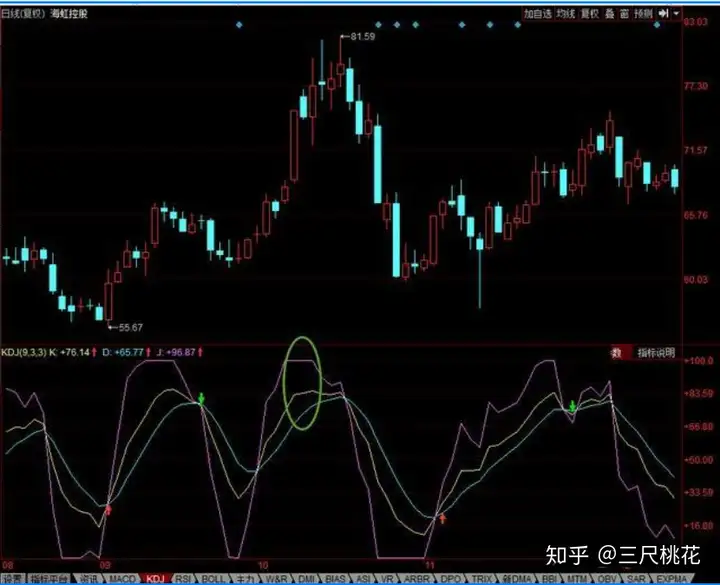Click the 71.57 price axis label

[x=696, y=150]
